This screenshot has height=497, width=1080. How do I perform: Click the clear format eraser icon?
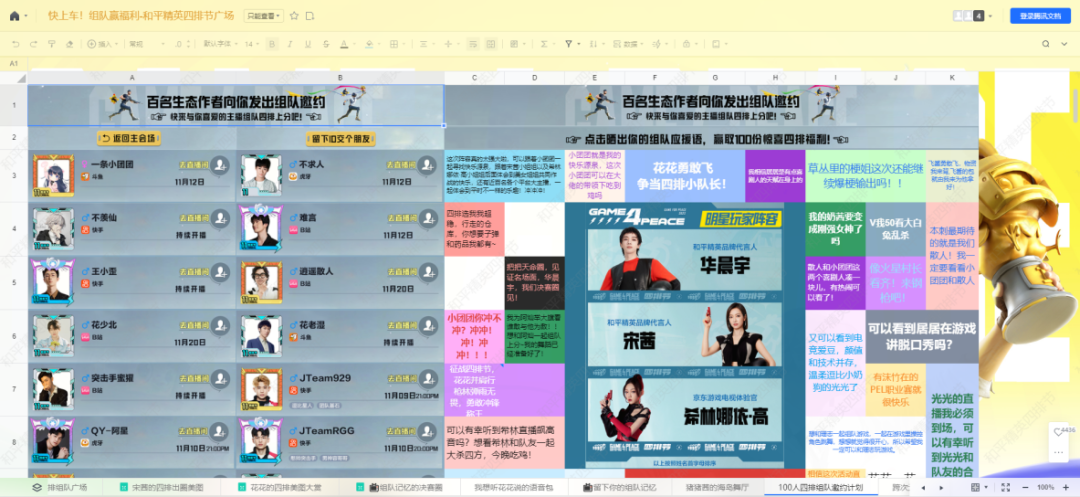click(69, 44)
